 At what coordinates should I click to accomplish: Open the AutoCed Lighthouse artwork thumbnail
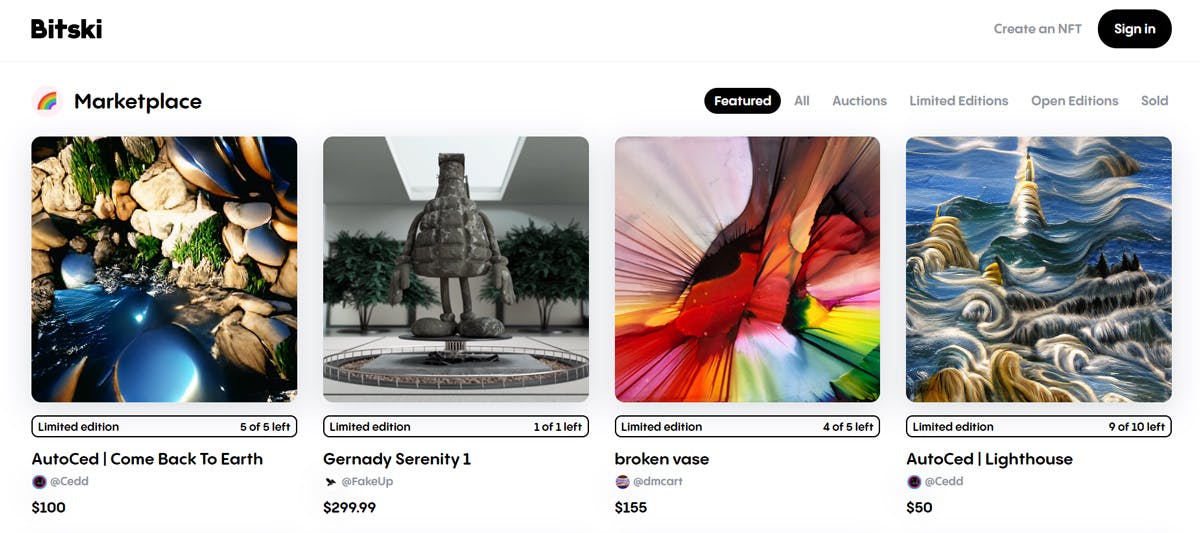(x=1039, y=269)
